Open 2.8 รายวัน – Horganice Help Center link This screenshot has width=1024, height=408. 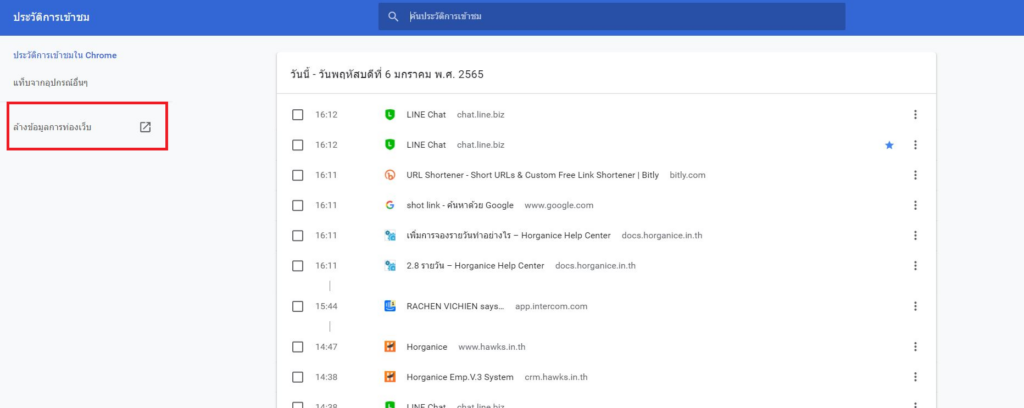[475, 266]
